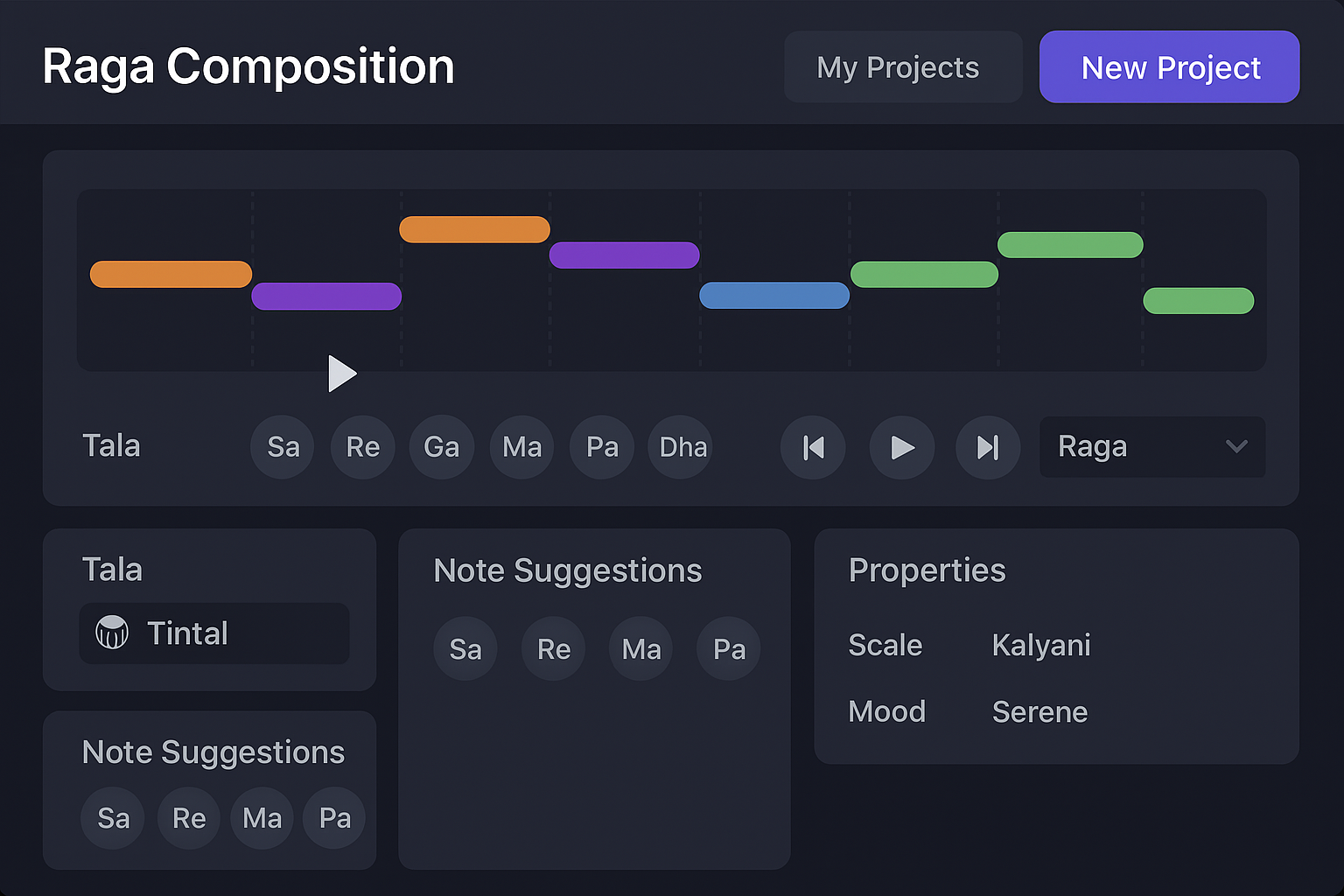Insert the Sa note from the note row
This screenshot has height=896, width=1344.
(x=283, y=447)
